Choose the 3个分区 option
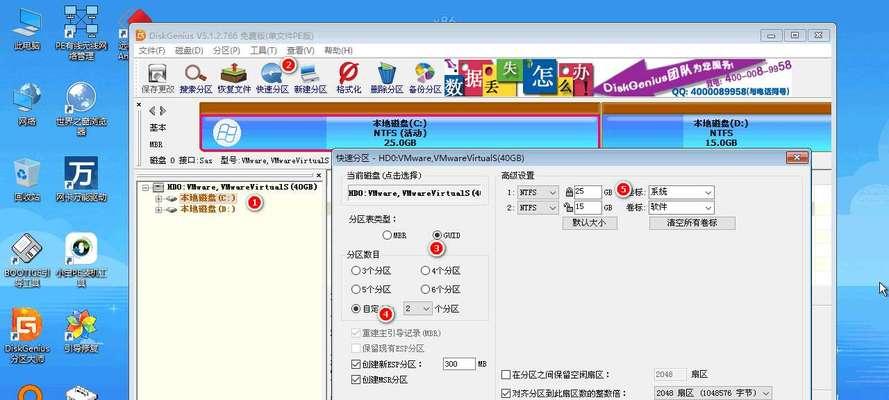Image resolution: width=889 pixels, height=400 pixels. pos(355,271)
